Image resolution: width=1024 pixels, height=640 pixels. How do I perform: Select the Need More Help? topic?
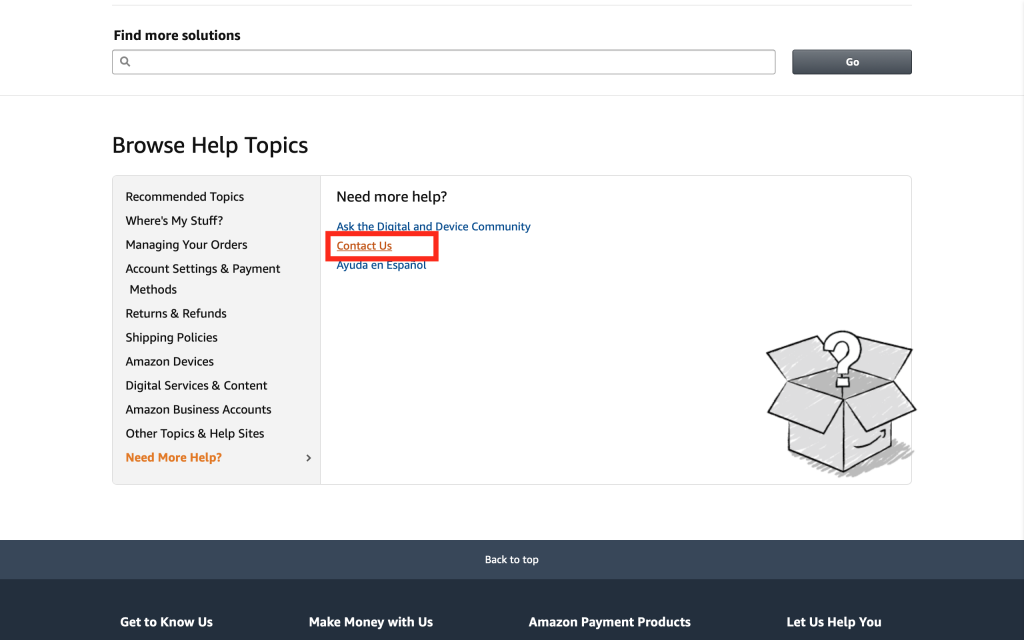click(x=174, y=458)
